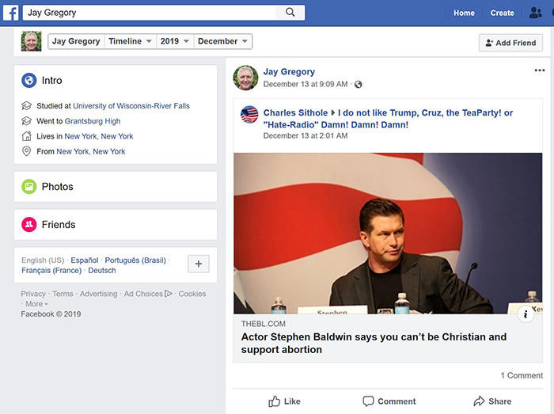The height and width of the screenshot is (414, 554).
Task: Click the graduation cap icon beside Went to
Action: pyautogui.click(x=26, y=121)
